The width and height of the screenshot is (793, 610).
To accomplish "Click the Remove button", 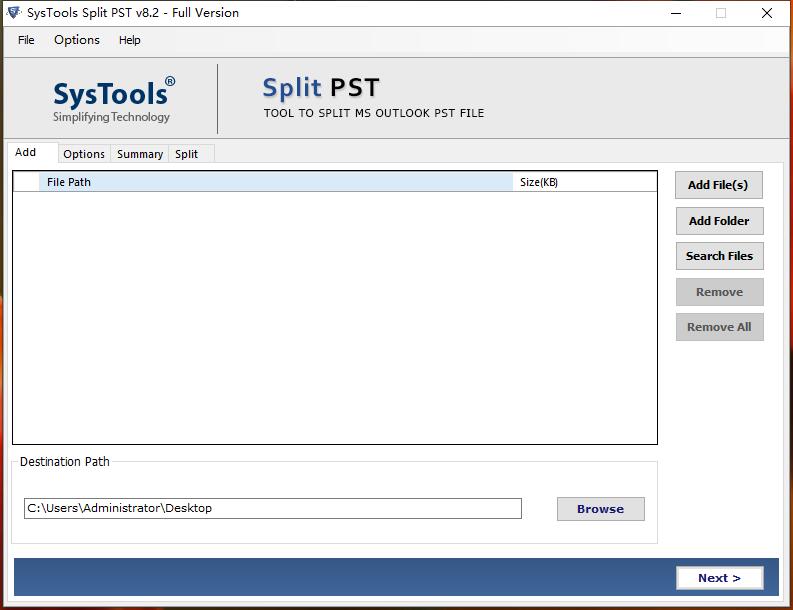I will (719, 292).
